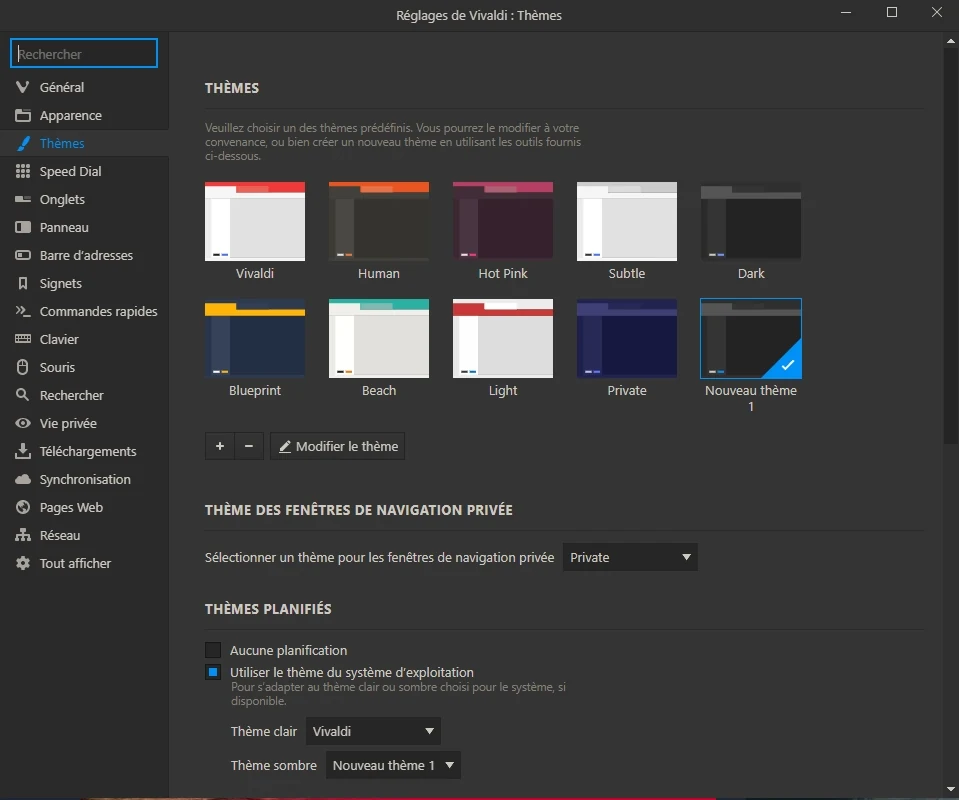Select the Private theme thumbnail
The width and height of the screenshot is (959, 800).
627,338
